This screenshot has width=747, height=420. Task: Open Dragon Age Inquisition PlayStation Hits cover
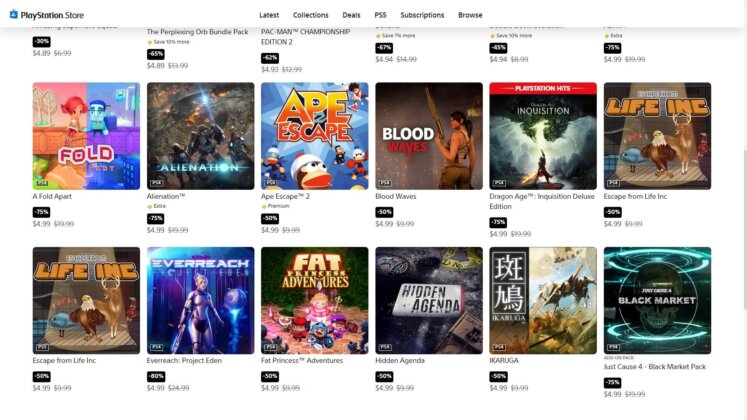pos(543,136)
